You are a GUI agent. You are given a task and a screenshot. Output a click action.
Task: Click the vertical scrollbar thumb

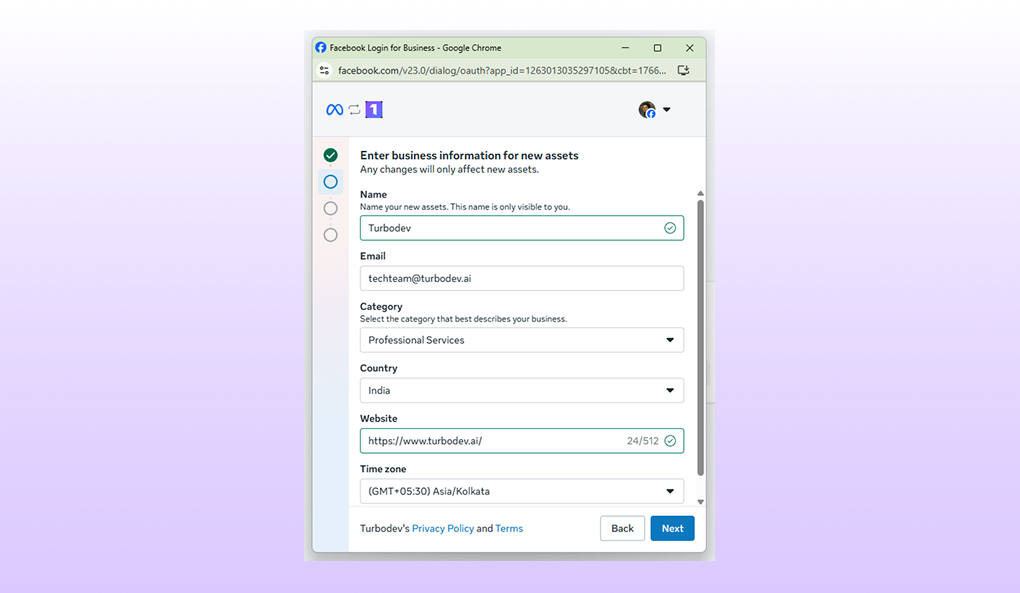(x=701, y=337)
